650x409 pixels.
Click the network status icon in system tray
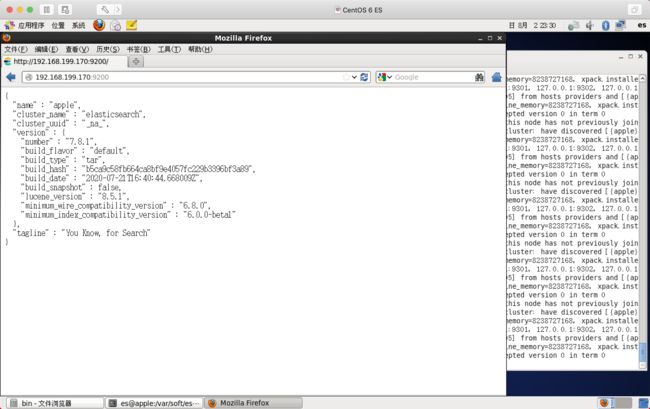pyautogui.click(x=573, y=26)
